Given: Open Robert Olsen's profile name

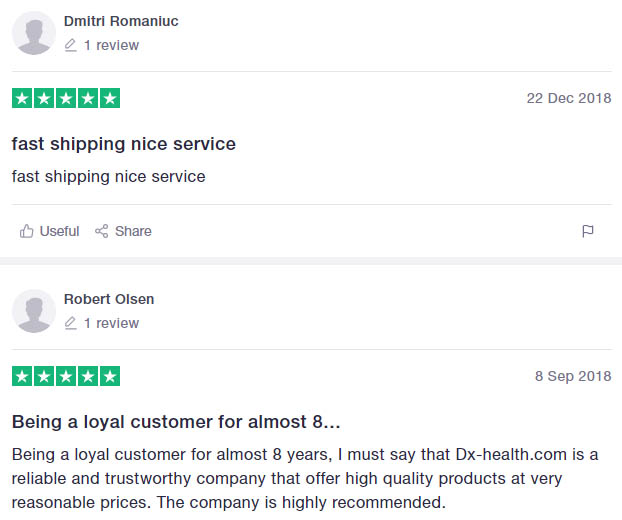Looking at the screenshot, I should click(109, 299).
